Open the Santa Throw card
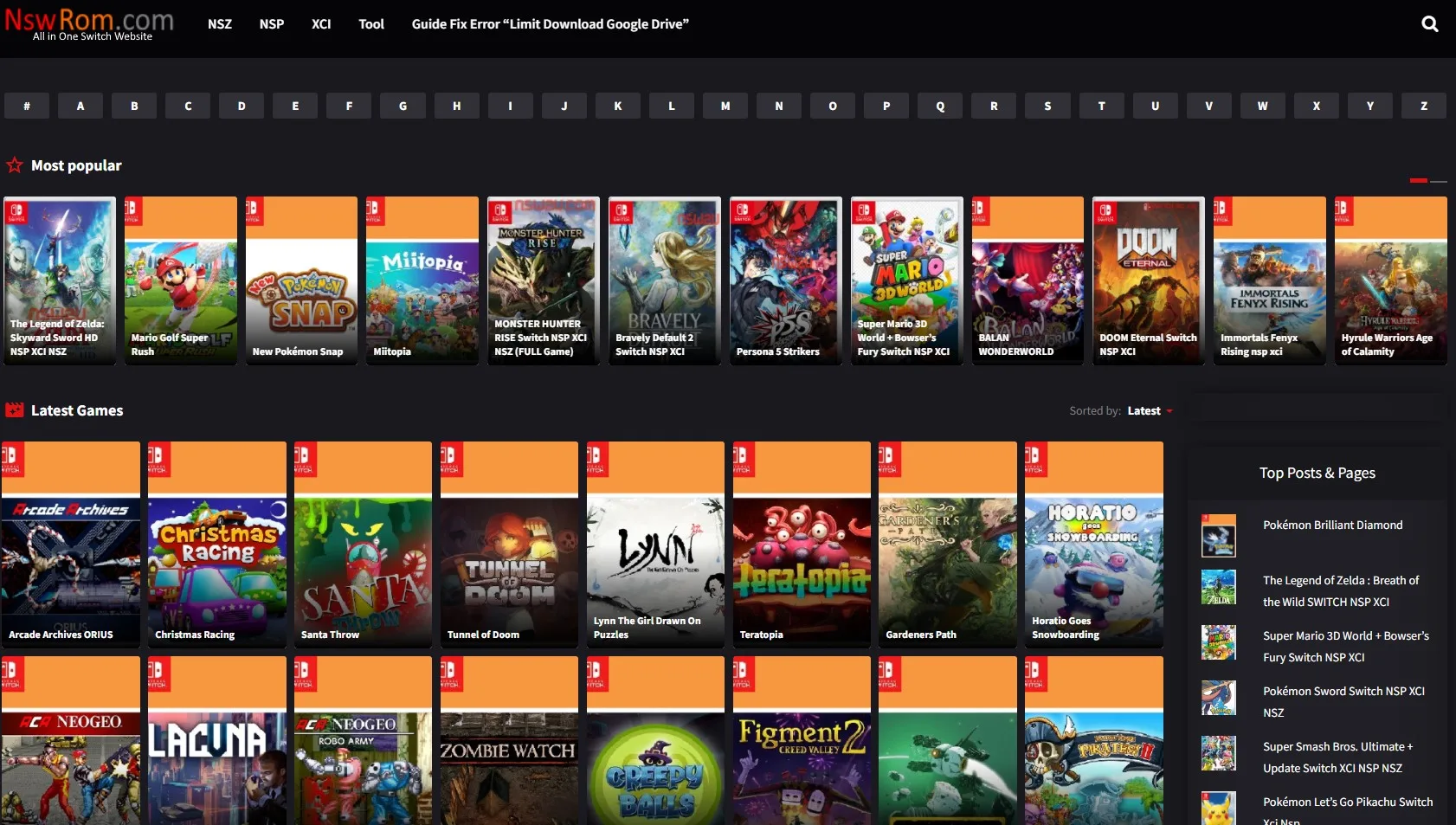Viewport: 1456px width, 825px height. 364,545
